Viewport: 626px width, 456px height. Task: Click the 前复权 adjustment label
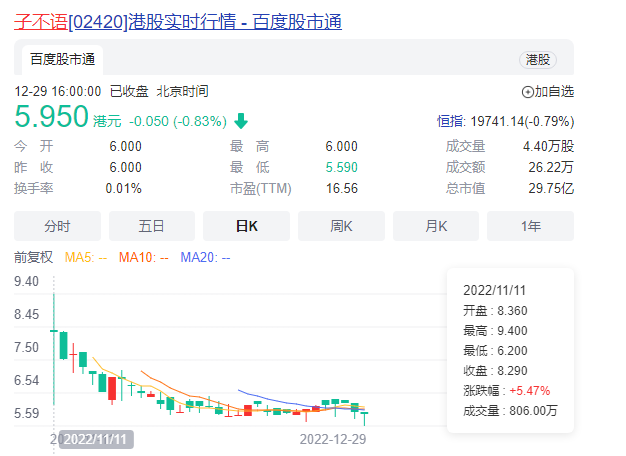tap(34, 257)
